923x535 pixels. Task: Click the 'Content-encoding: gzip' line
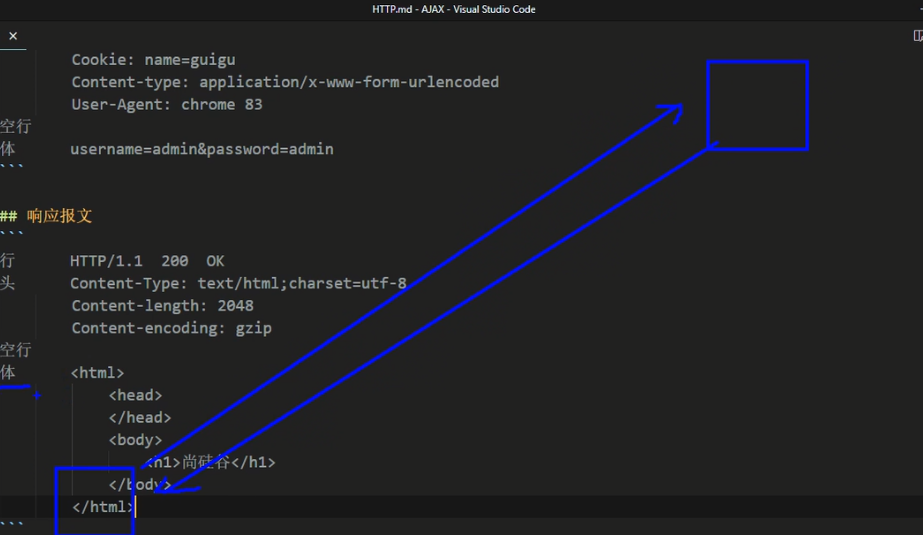(x=172, y=328)
